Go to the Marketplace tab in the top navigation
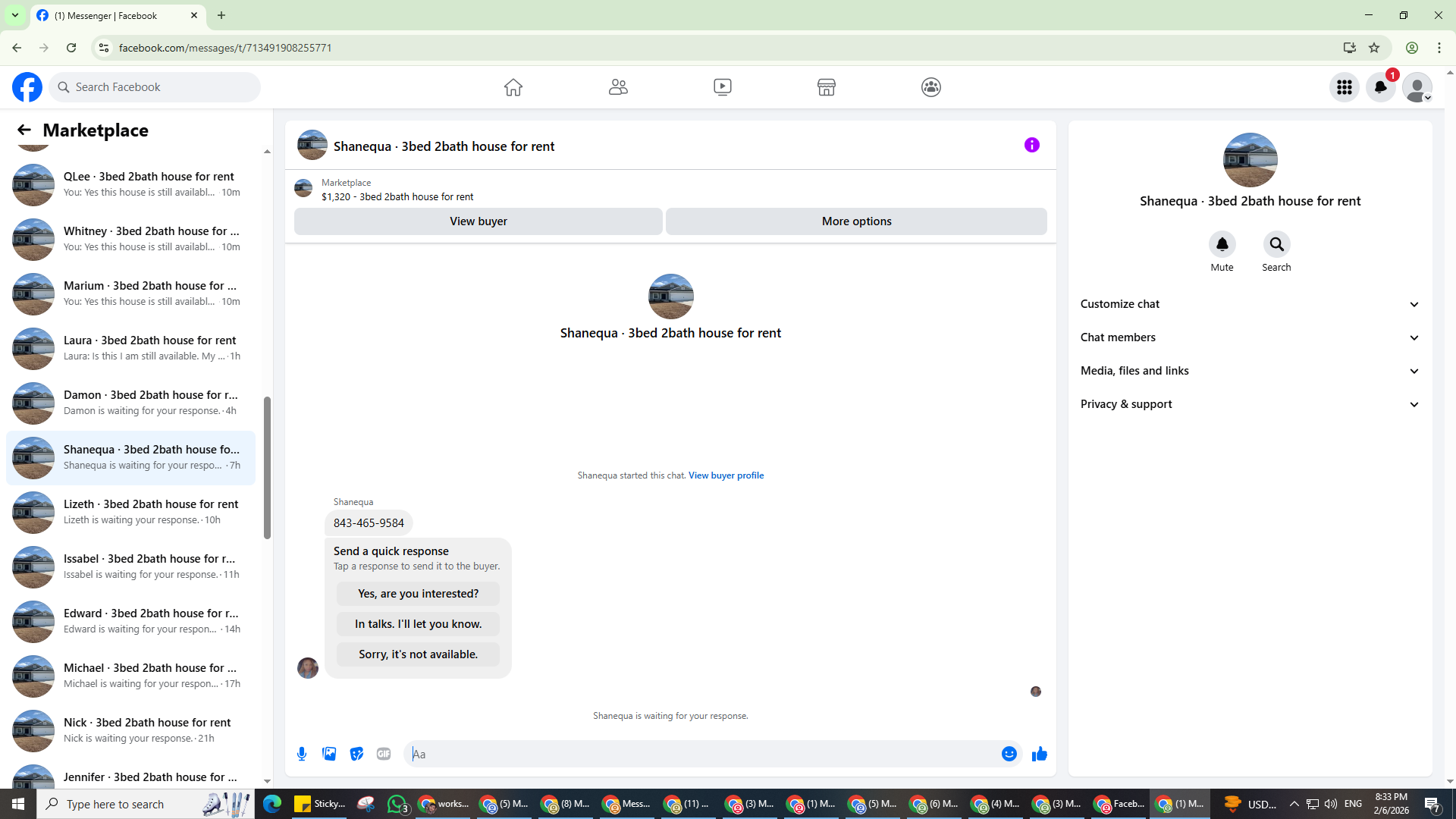Screen dimensions: 1456x819 click(826, 87)
